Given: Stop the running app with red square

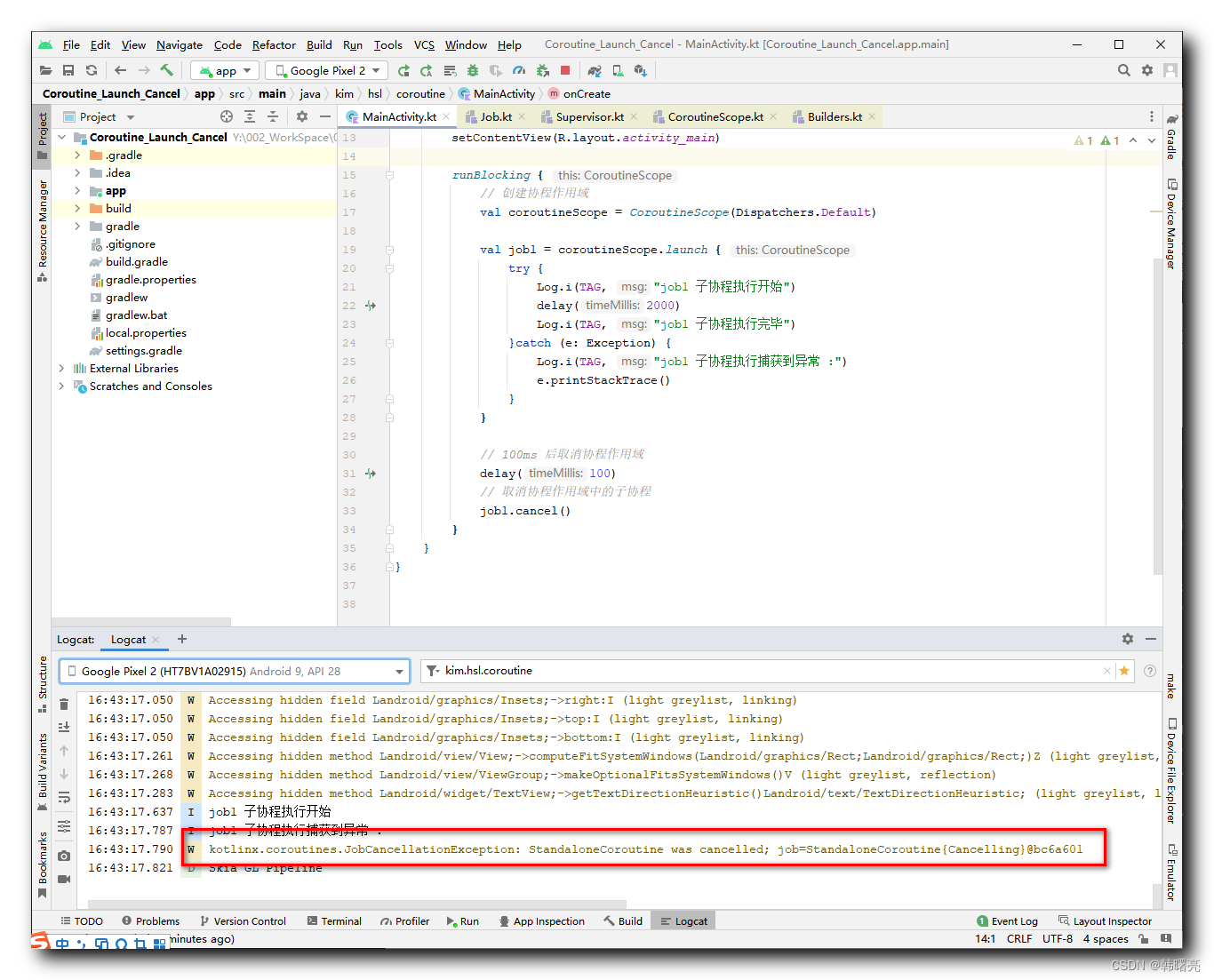Looking at the screenshot, I should 565,70.
